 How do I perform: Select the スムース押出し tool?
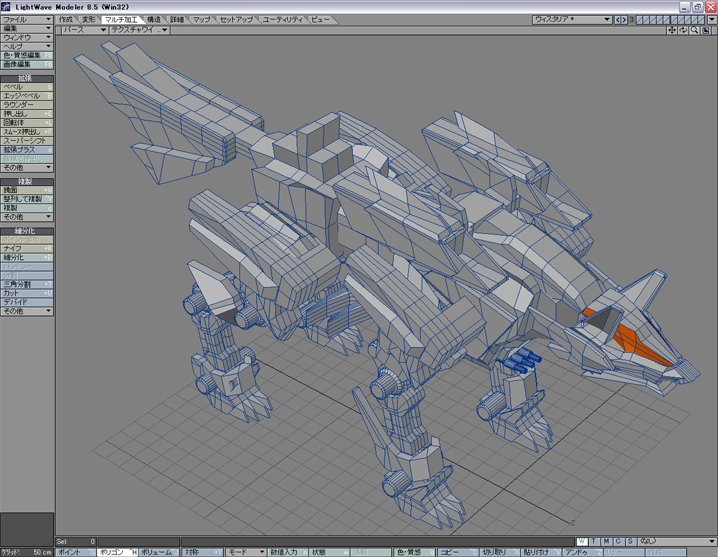(27, 132)
